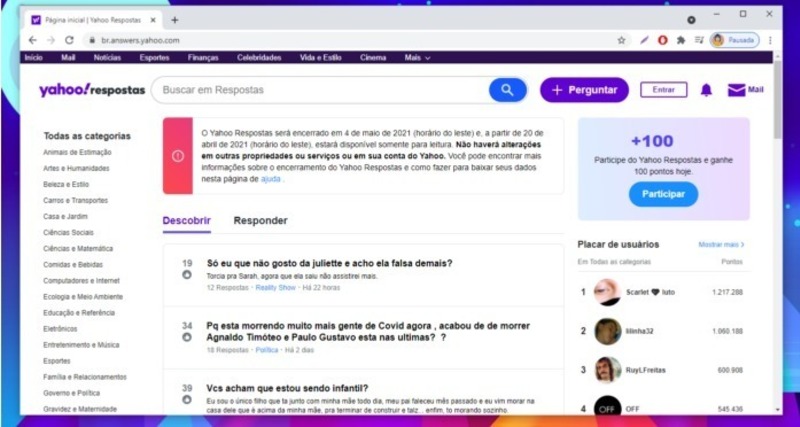Open the Reality Show category link
Viewport: 800px width, 427px height.
[x=276, y=288]
